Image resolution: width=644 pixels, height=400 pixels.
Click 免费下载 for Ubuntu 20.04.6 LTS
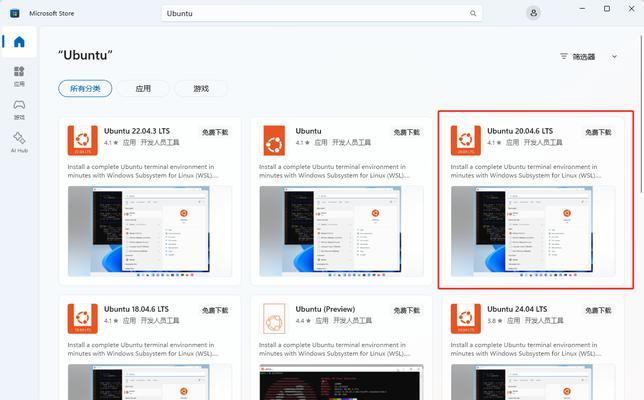click(x=598, y=132)
